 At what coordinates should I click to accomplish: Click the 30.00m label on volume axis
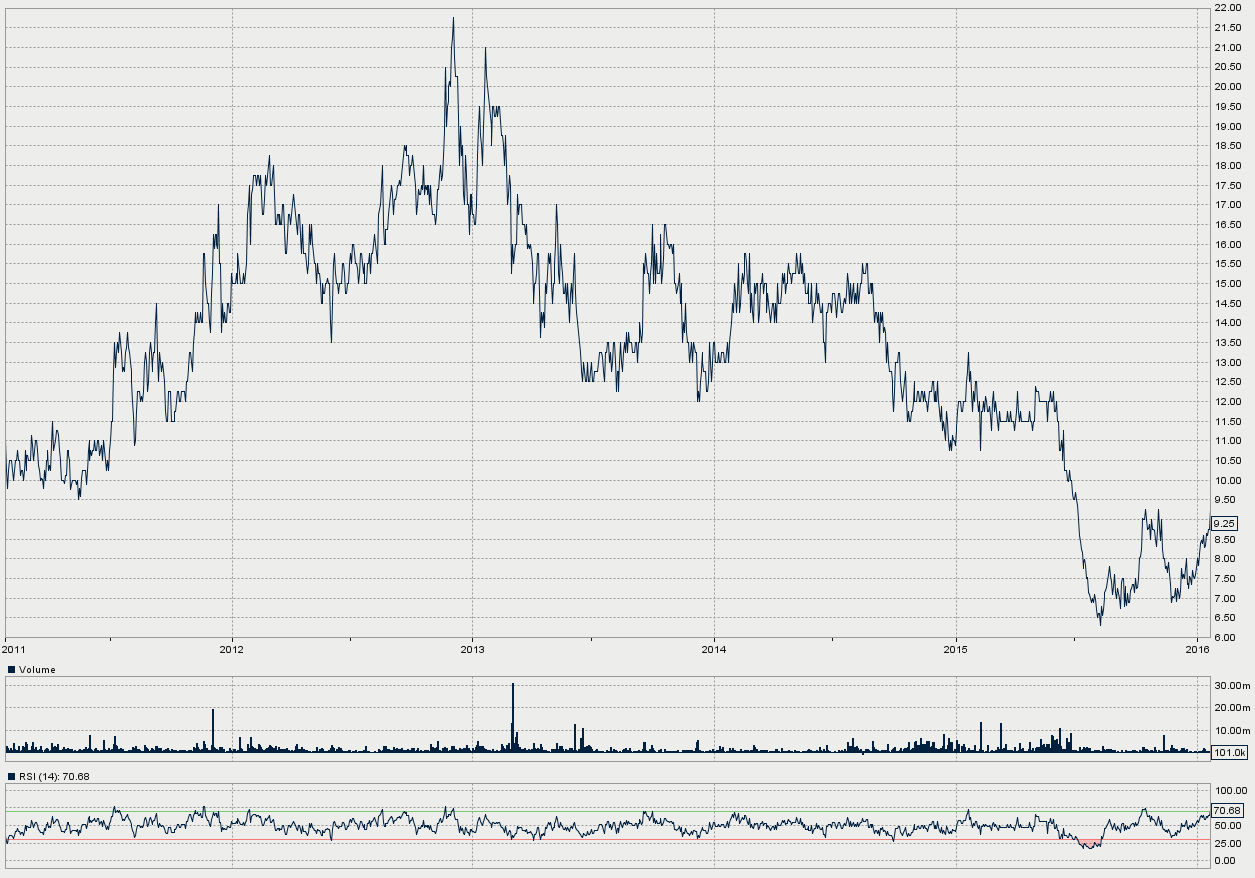(1231, 686)
